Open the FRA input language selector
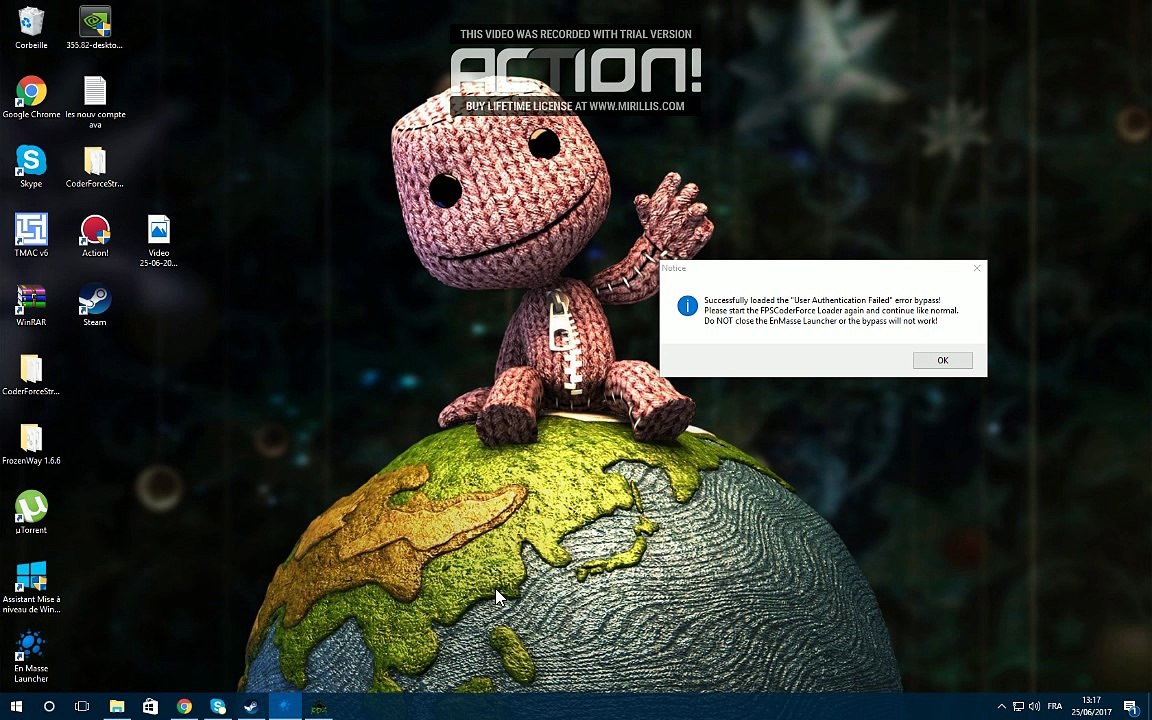This screenshot has width=1152, height=720. [x=1054, y=707]
